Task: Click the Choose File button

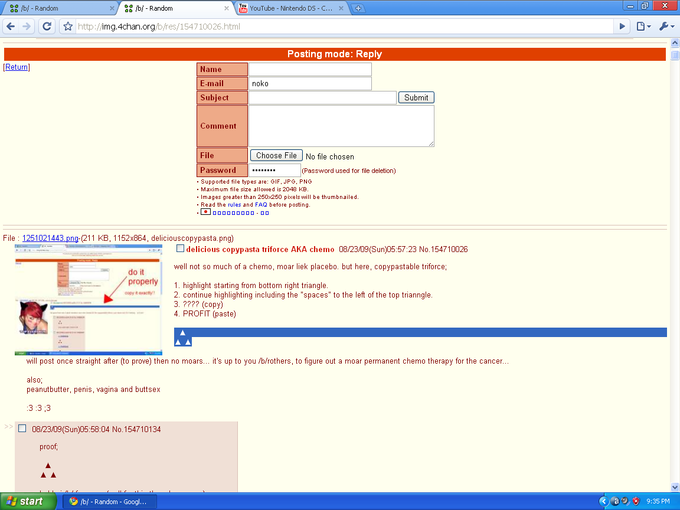Action: click(x=276, y=155)
